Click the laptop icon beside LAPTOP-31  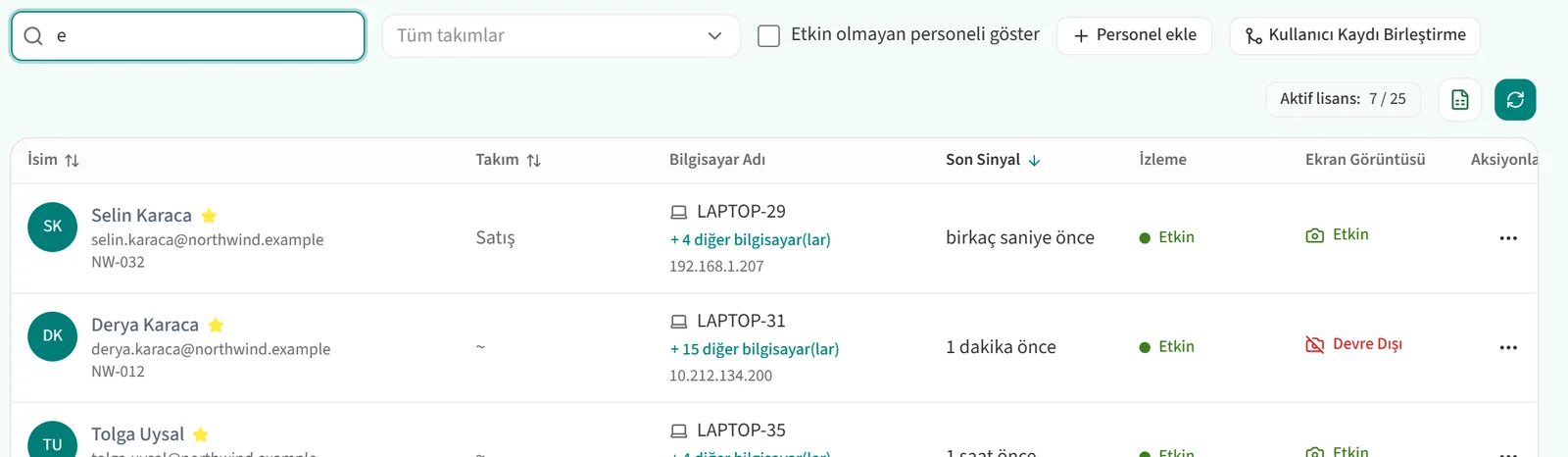point(678,322)
